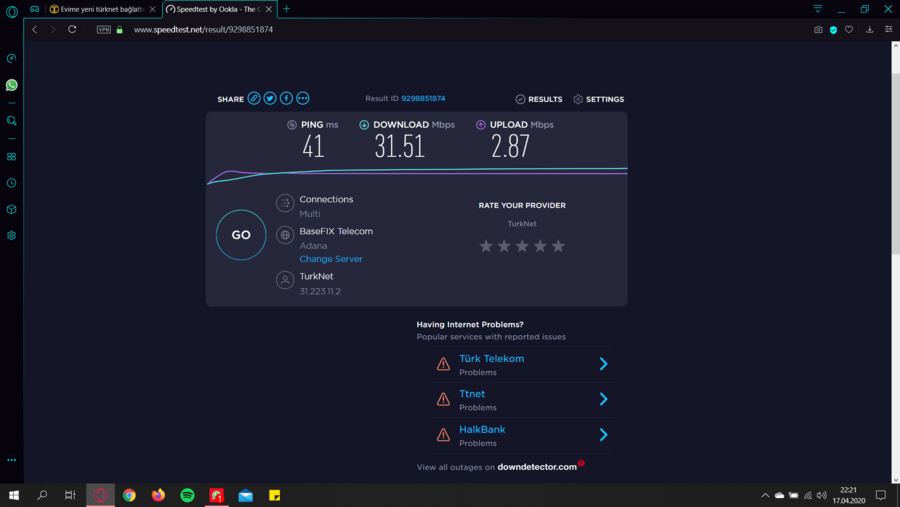Open the HalkBank problems link
The width and height of the screenshot is (900, 507).
point(482,429)
